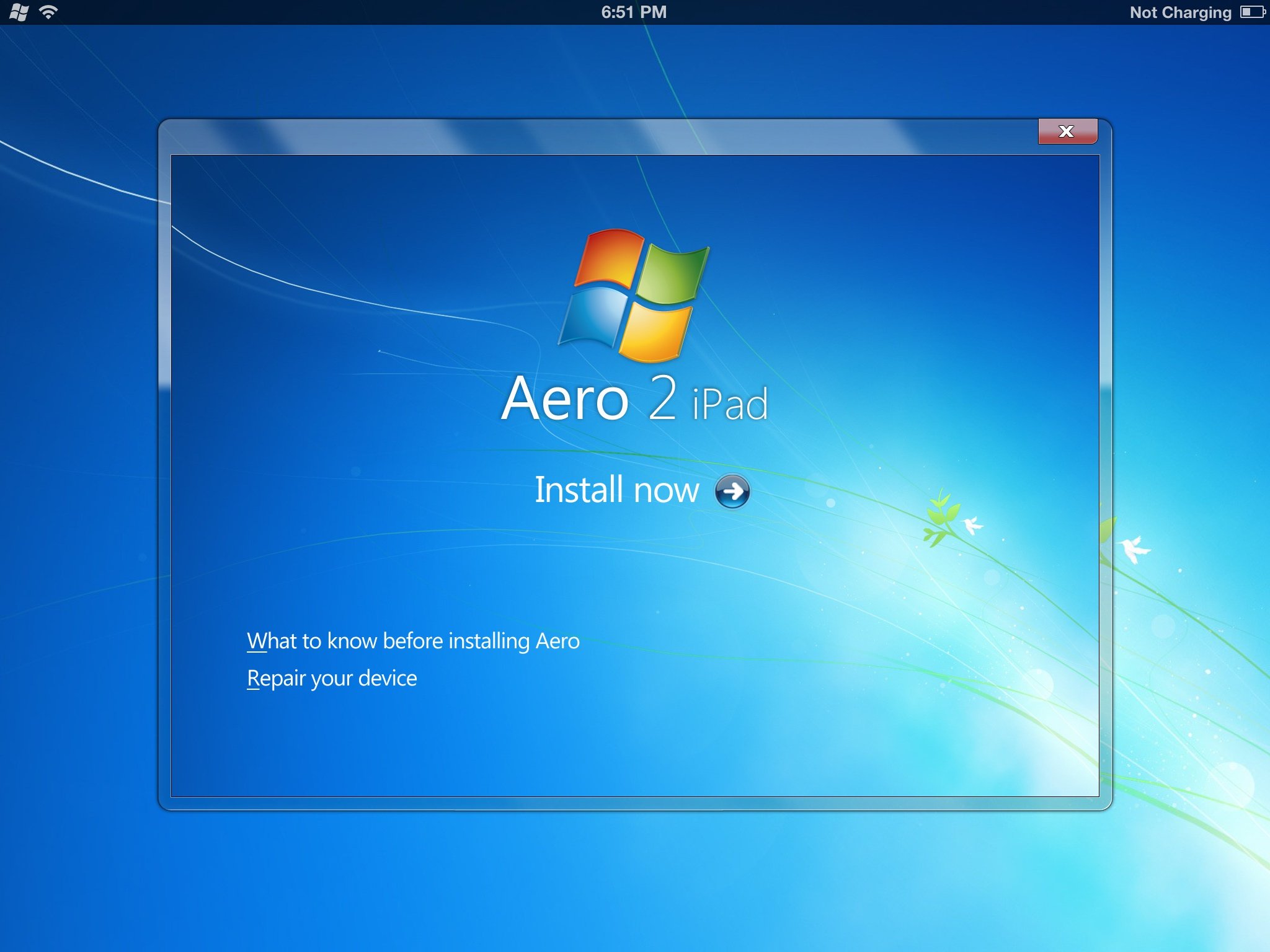Open Repair your device link
This screenshot has width=1270, height=952.
[332, 679]
